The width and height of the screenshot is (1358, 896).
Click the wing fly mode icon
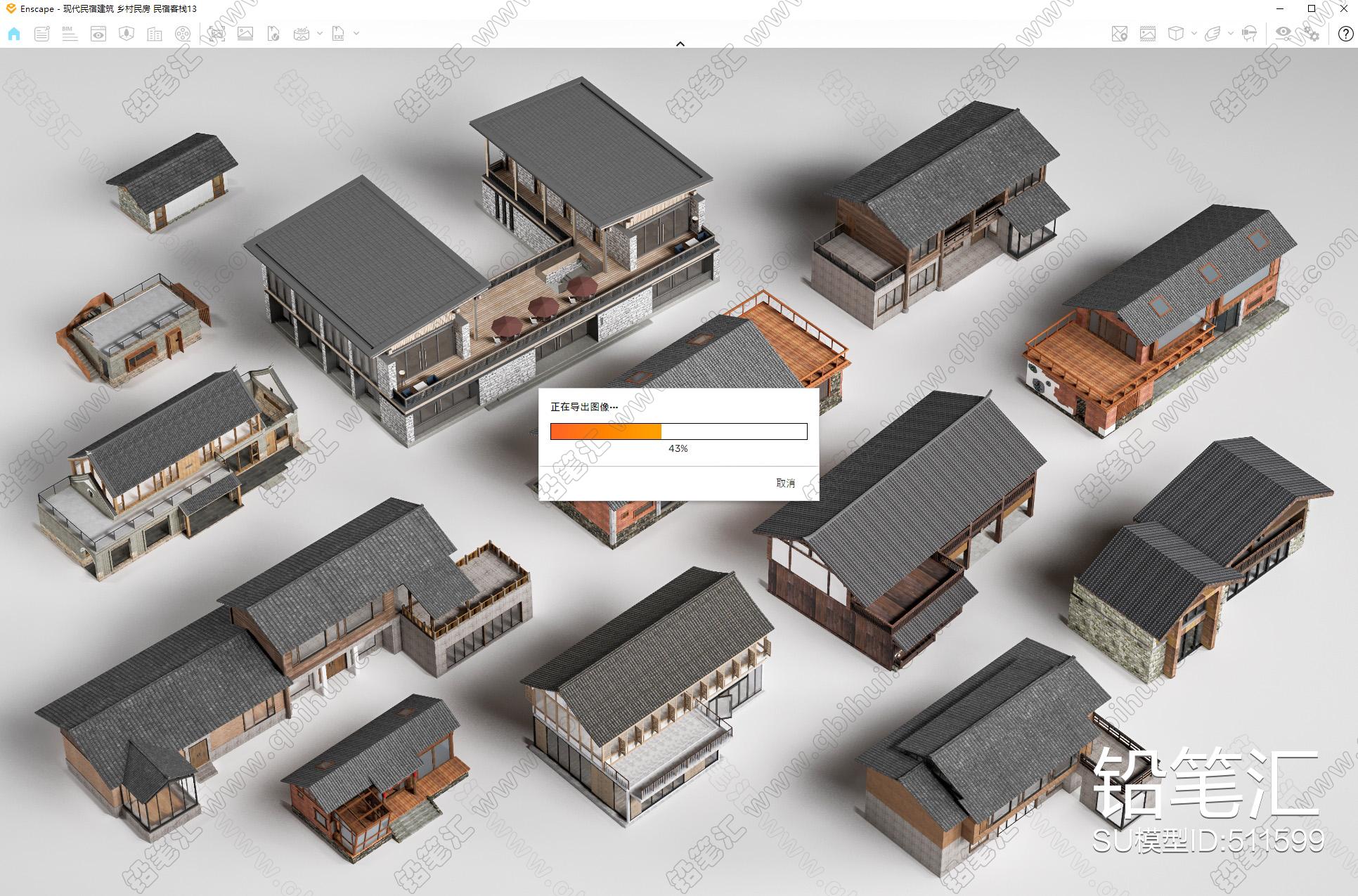1212,34
